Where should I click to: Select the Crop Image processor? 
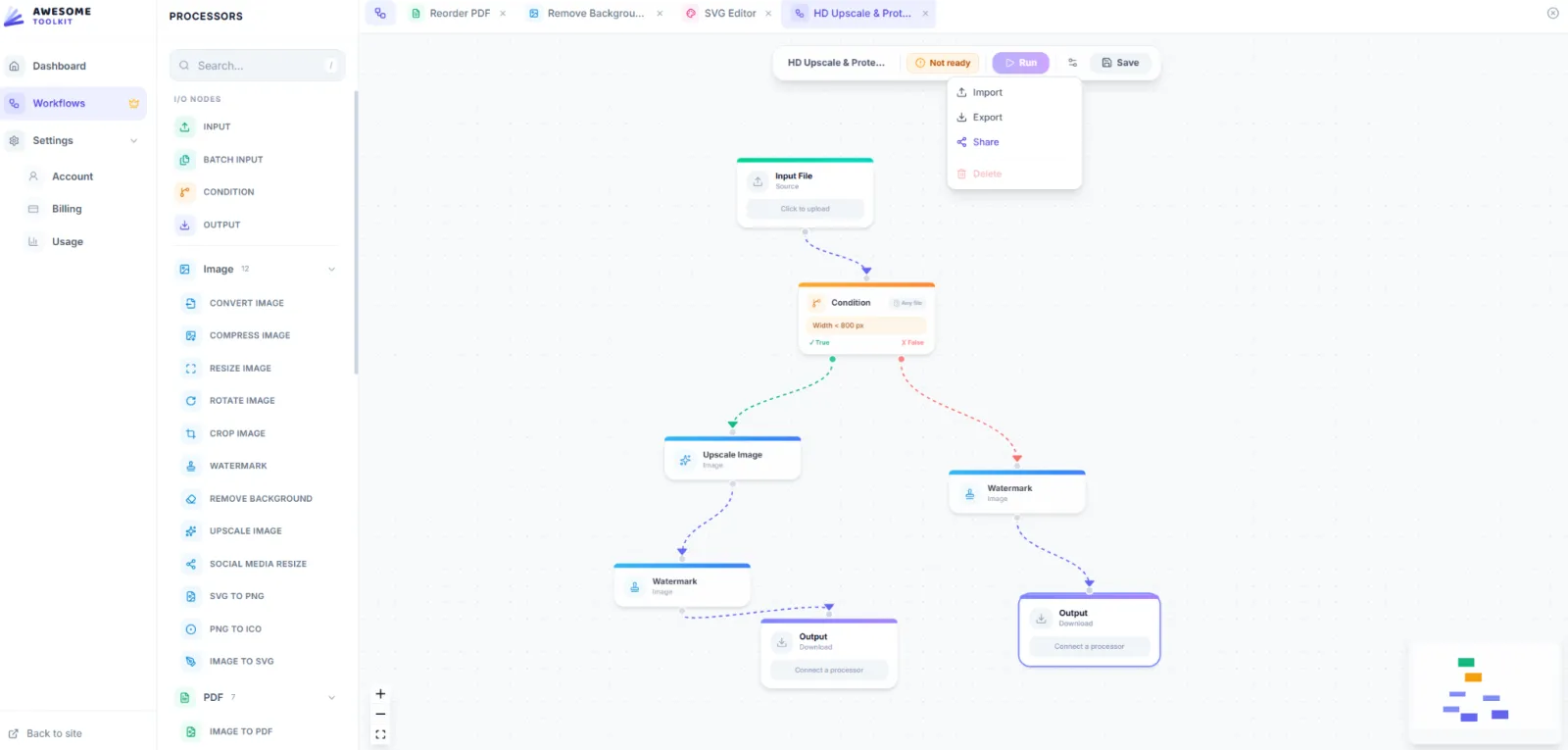coord(237,433)
